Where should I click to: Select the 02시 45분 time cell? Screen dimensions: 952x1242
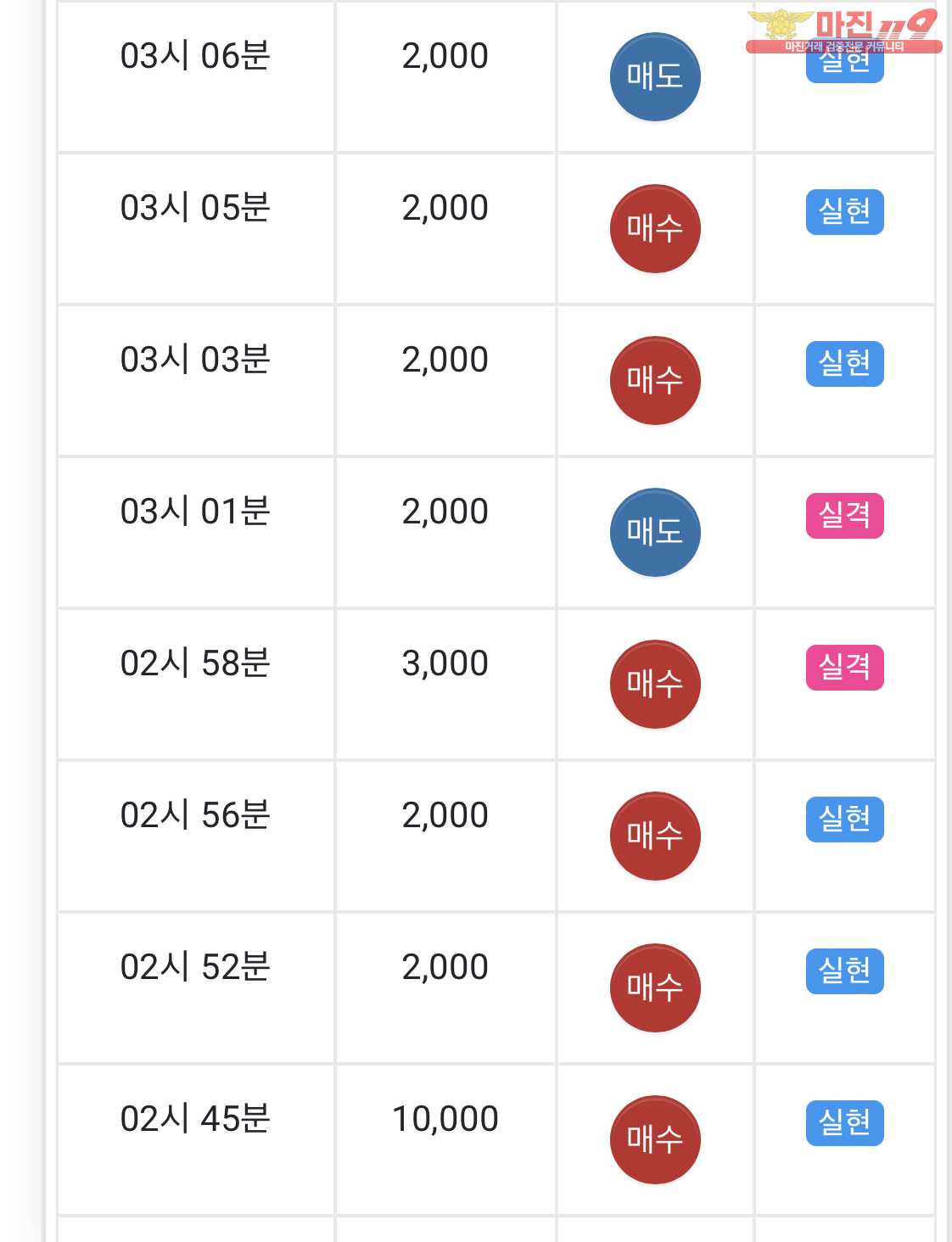coord(195,1120)
